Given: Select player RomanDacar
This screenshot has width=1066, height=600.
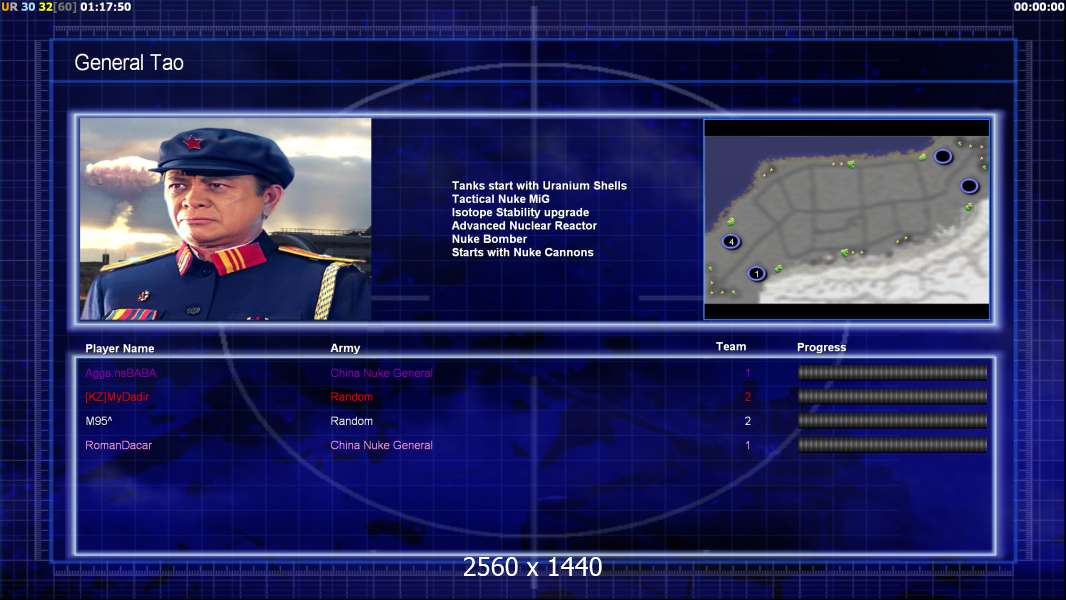Looking at the screenshot, I should [x=118, y=445].
